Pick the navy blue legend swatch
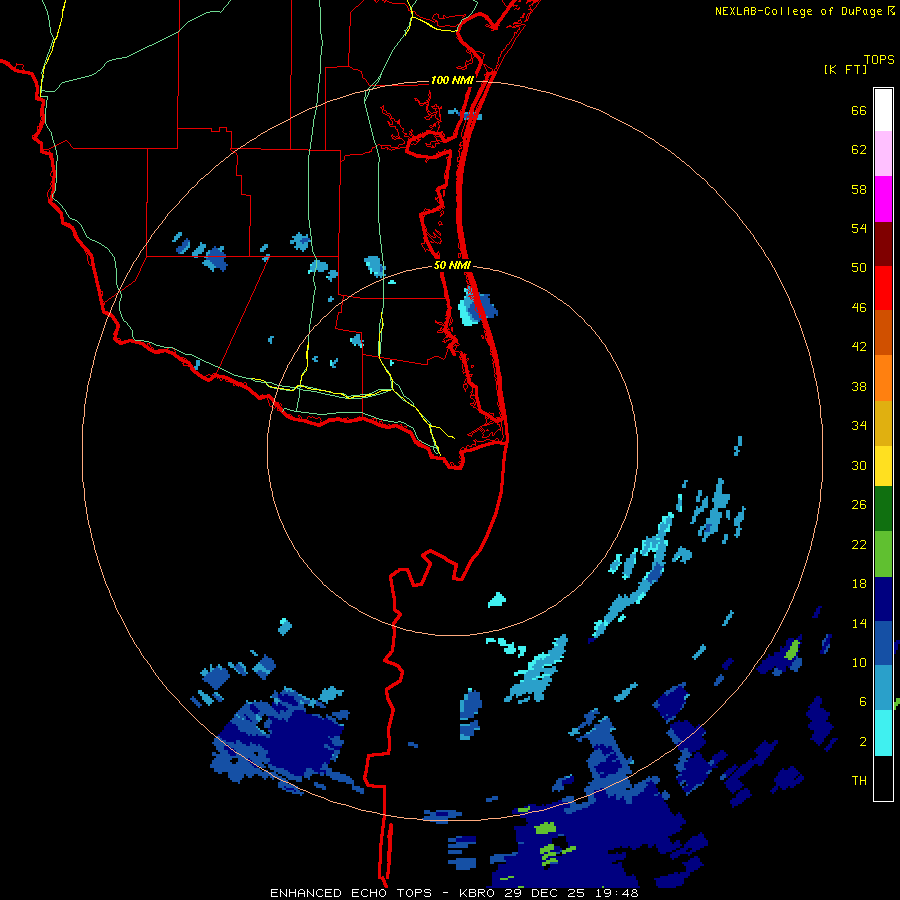Screen dimensions: 900x900 883,599
